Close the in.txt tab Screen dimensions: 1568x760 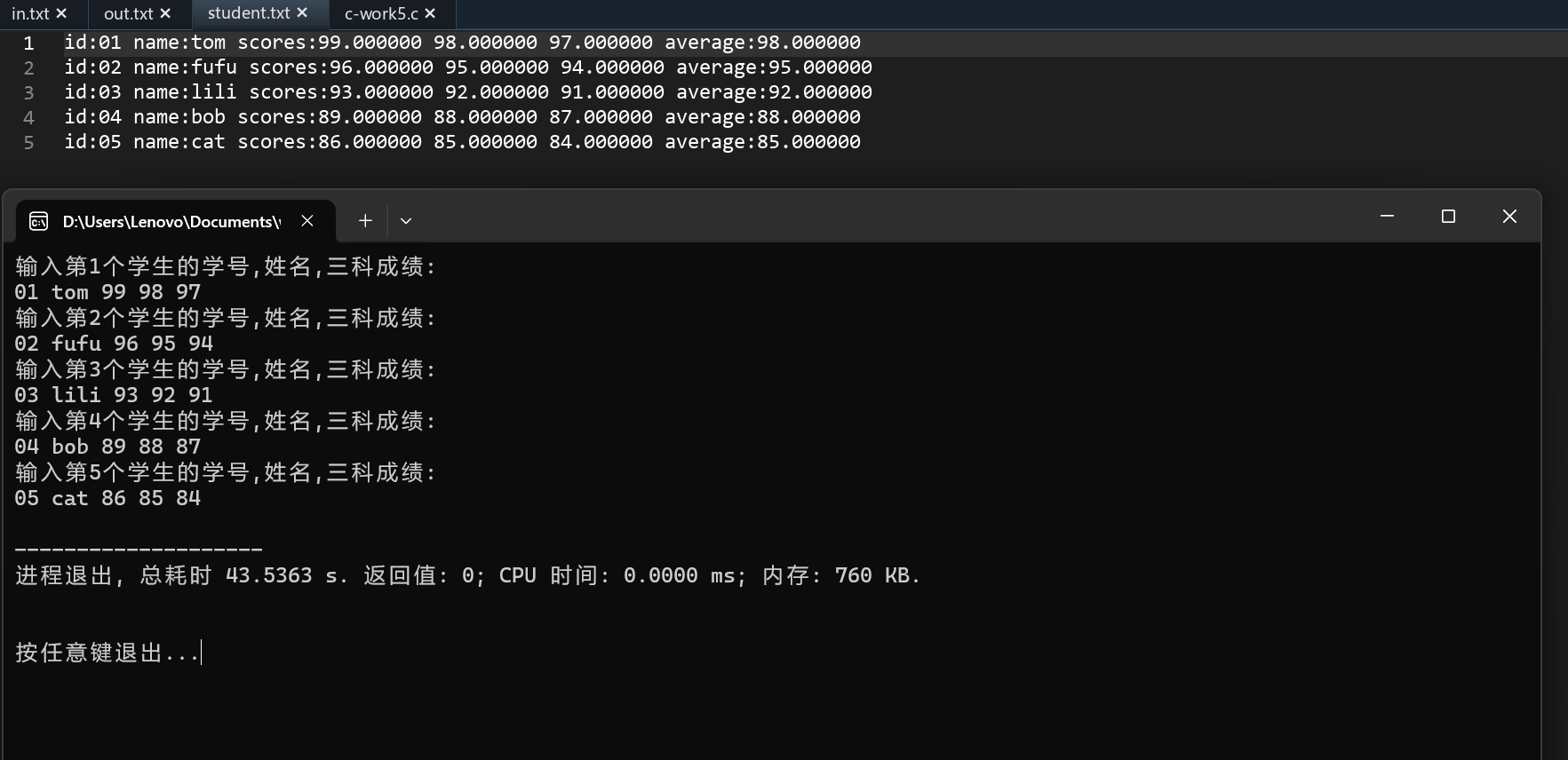click(61, 13)
